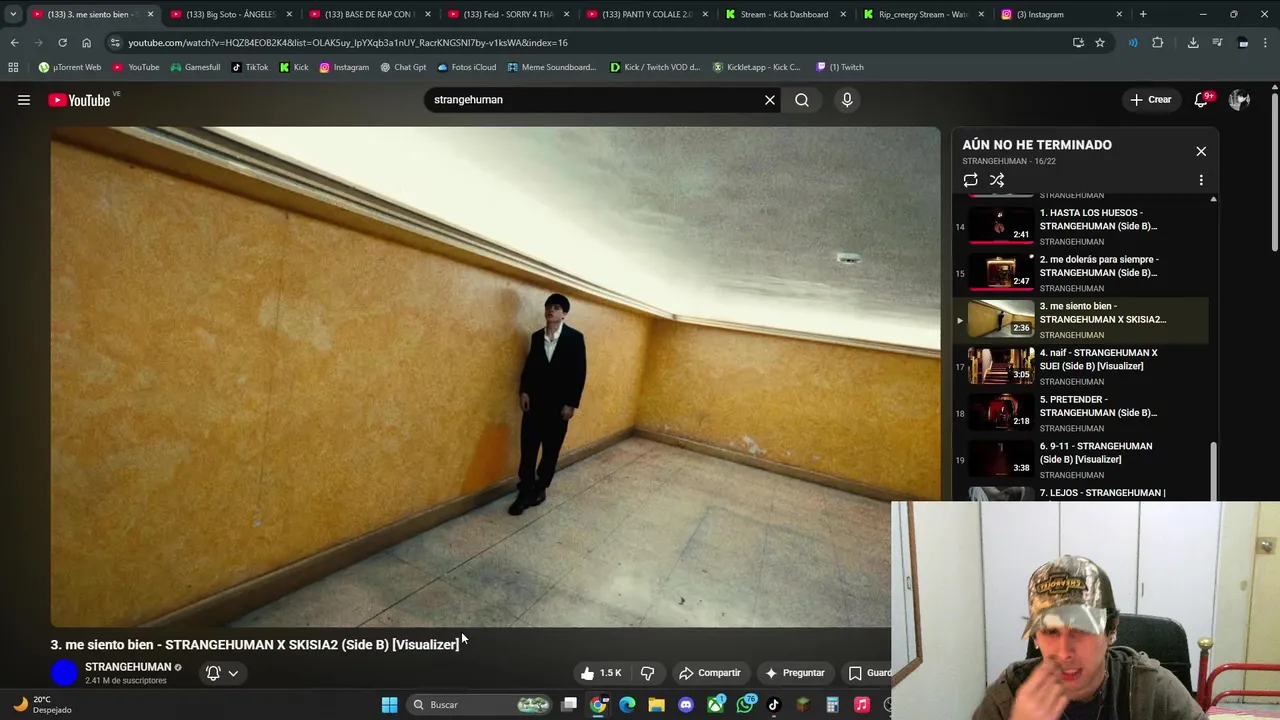
Task: Open File Explorer from the taskbar
Action: [656, 705]
